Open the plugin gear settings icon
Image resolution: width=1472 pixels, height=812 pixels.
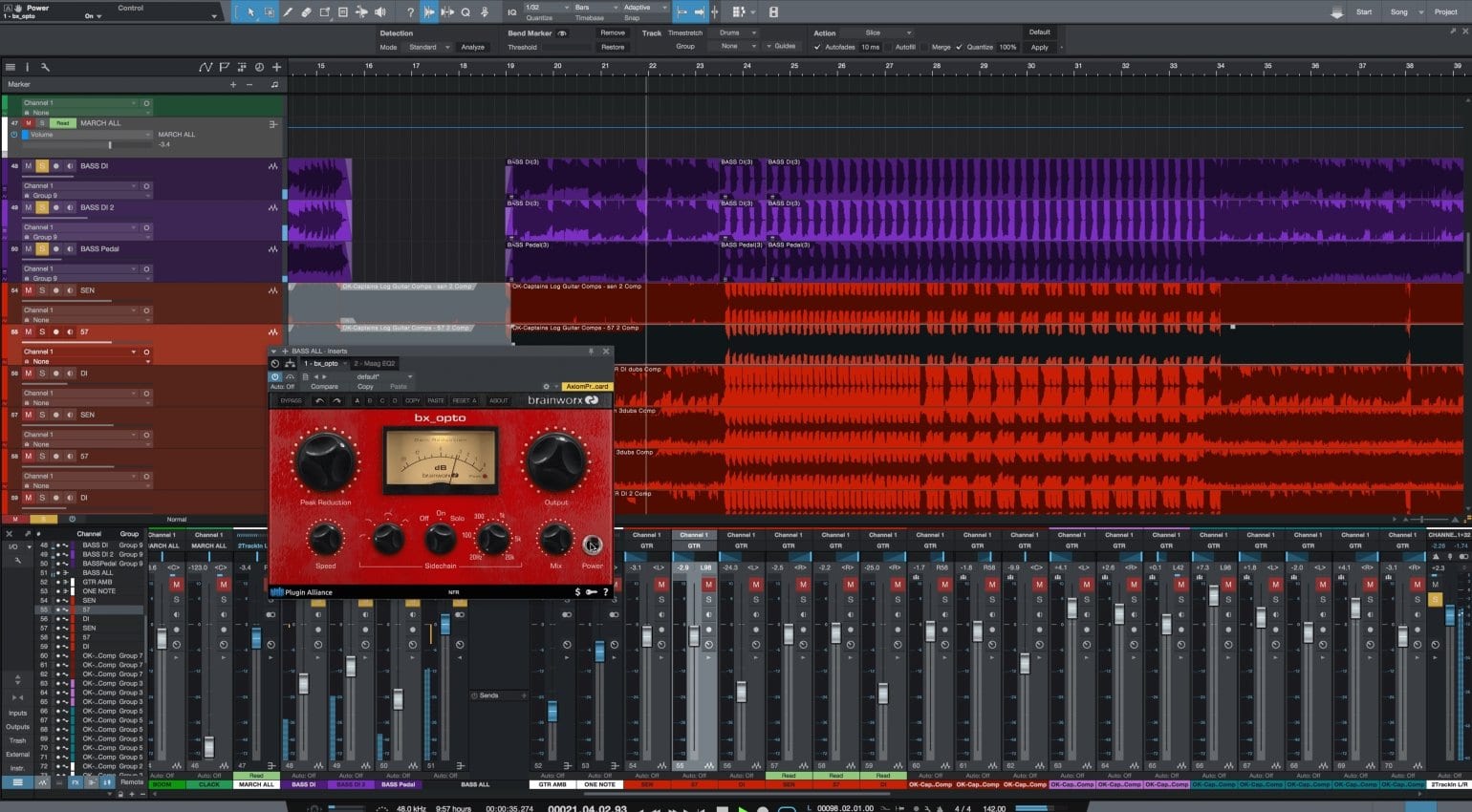546,387
